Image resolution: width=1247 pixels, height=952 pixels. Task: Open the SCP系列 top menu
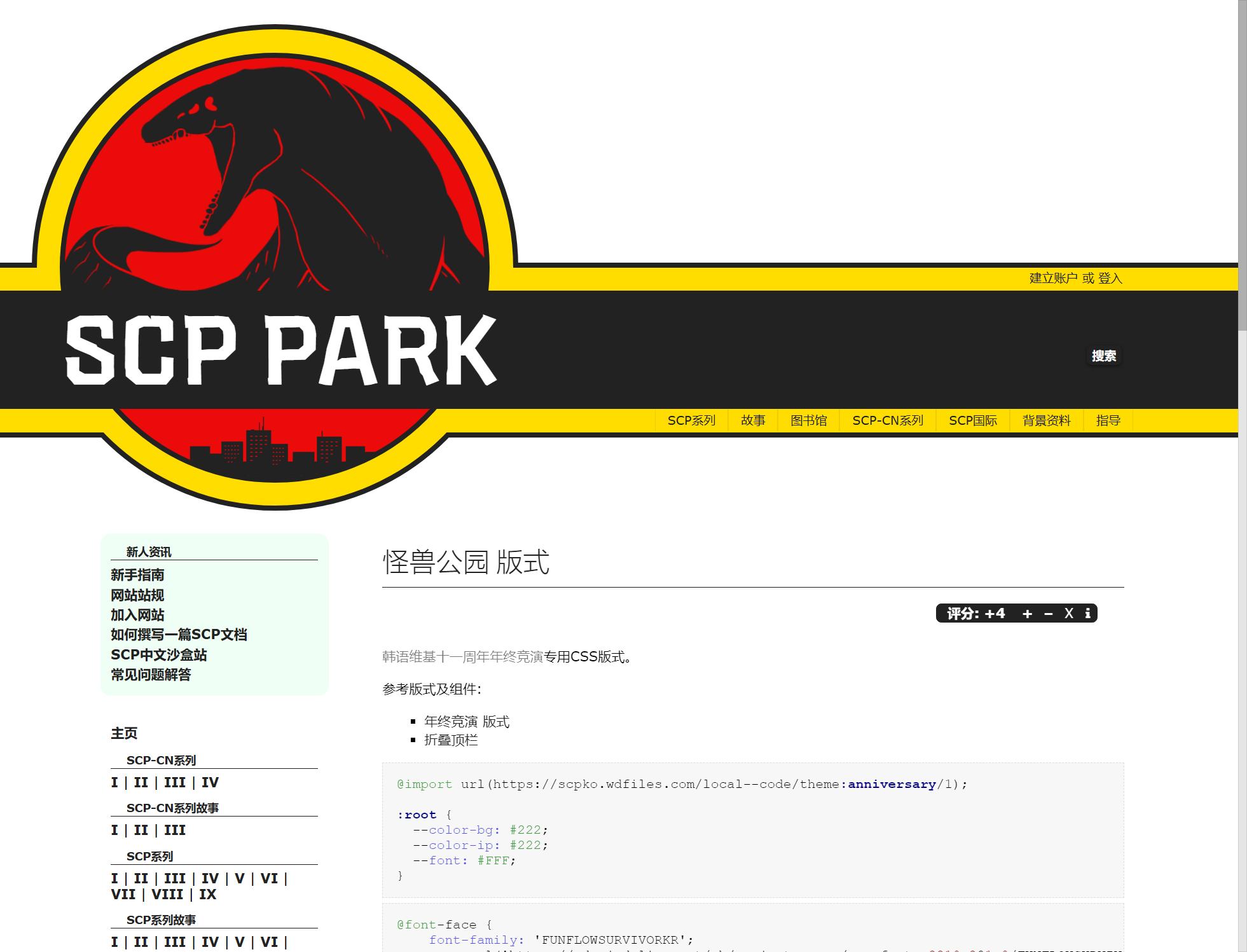691,420
